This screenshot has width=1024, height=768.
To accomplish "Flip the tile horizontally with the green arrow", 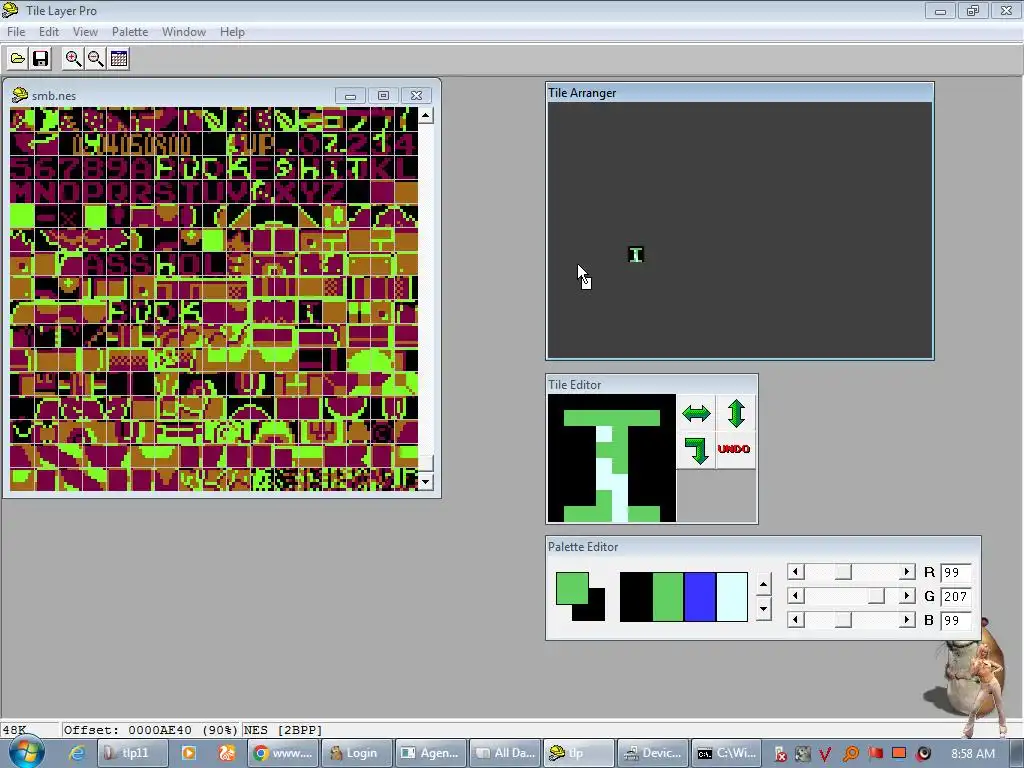I will (x=696, y=413).
